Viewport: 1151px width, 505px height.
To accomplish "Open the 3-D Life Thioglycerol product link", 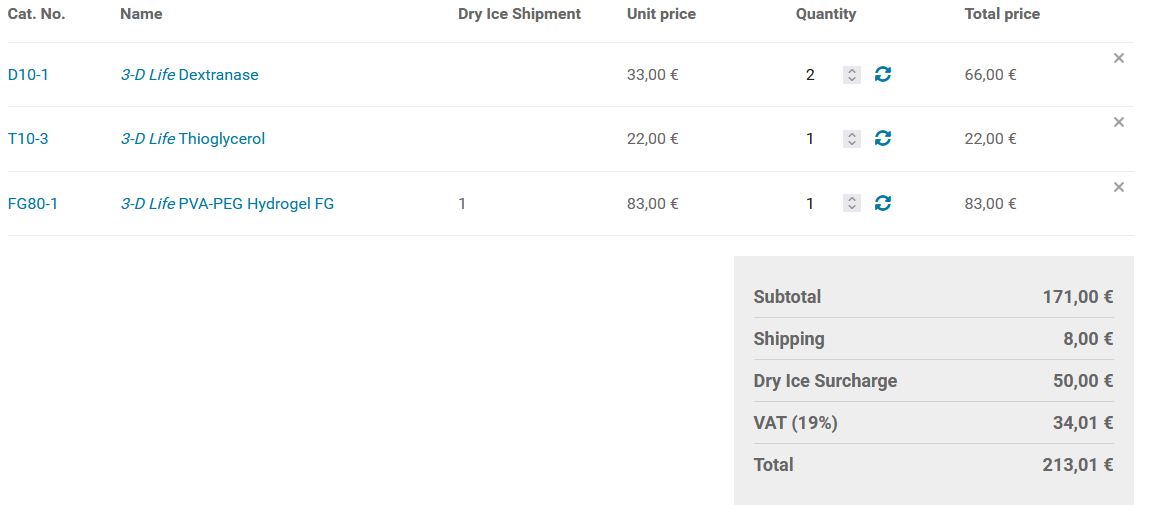I will tap(193, 139).
